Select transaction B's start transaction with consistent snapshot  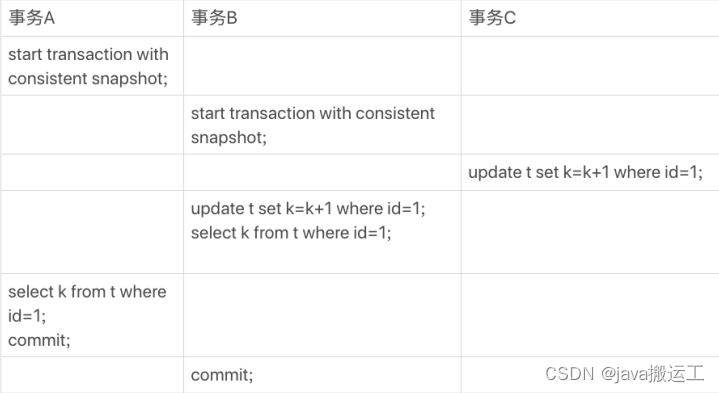313,125
